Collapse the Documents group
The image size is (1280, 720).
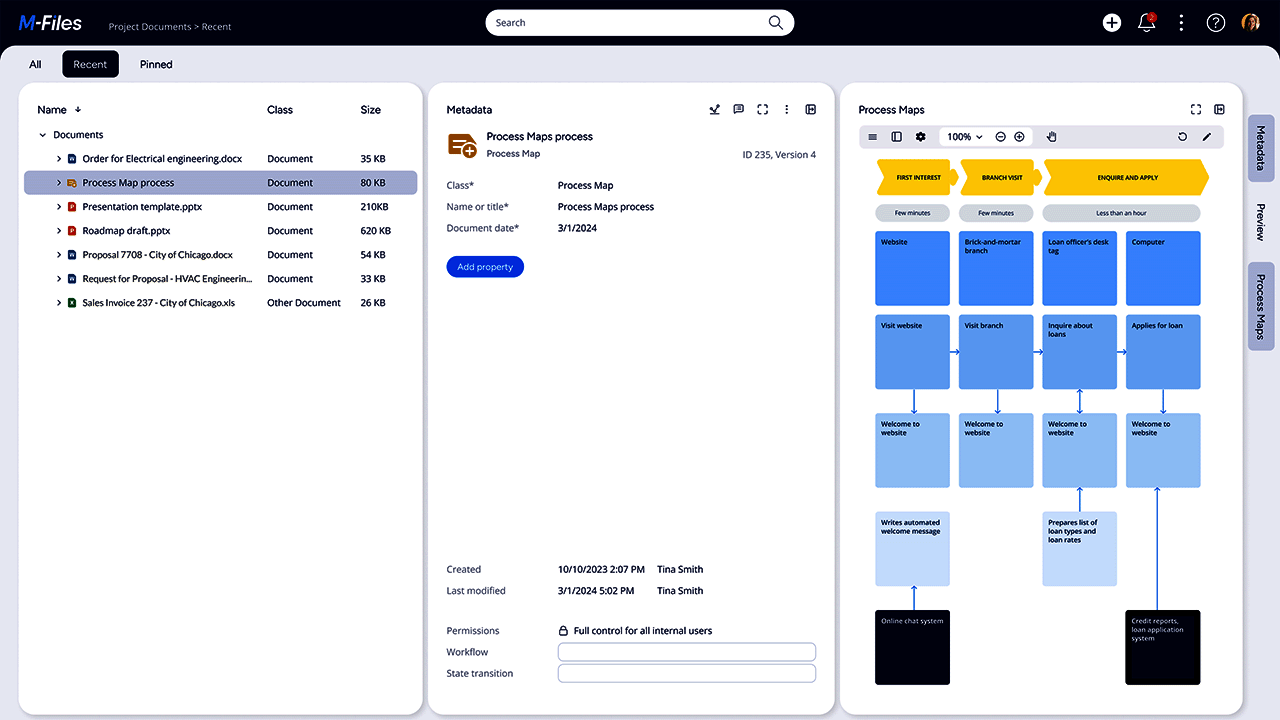[x=42, y=135]
